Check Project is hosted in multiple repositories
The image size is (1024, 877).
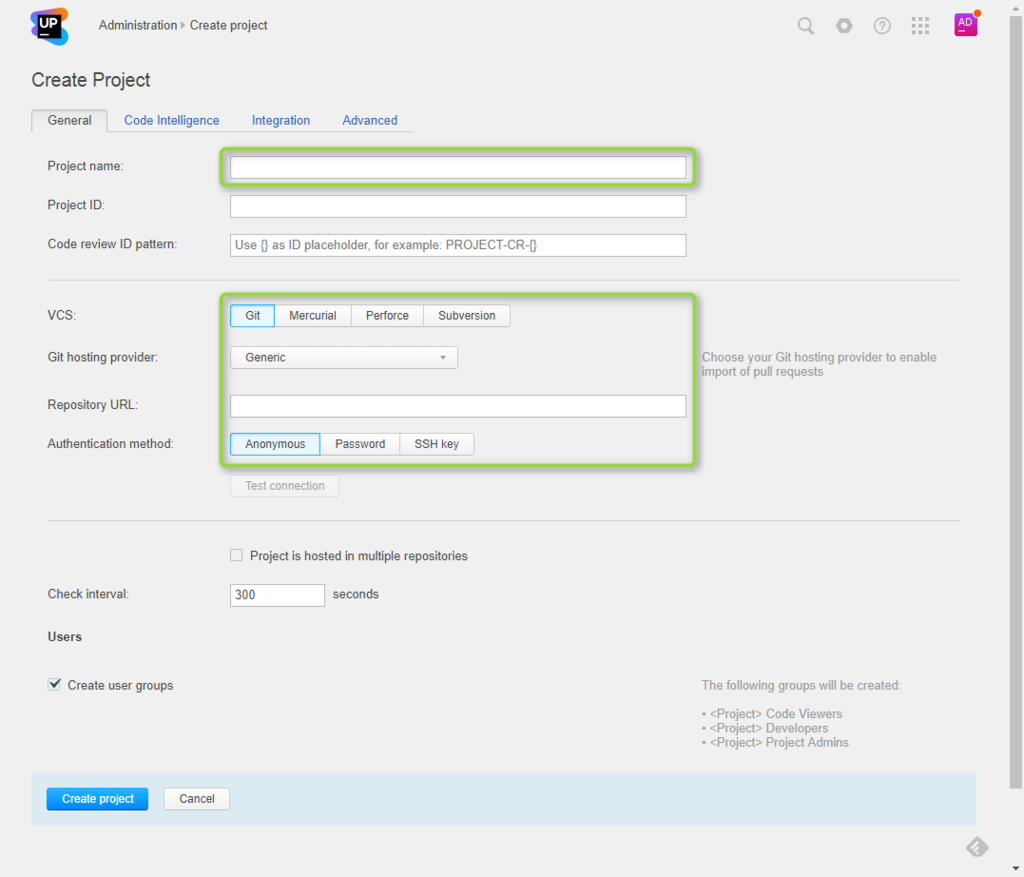click(236, 555)
